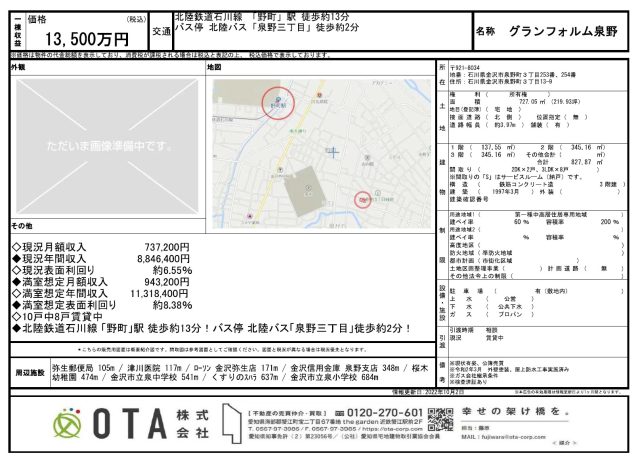Click the 現況年間収入 8,846,400円 line

(101, 258)
